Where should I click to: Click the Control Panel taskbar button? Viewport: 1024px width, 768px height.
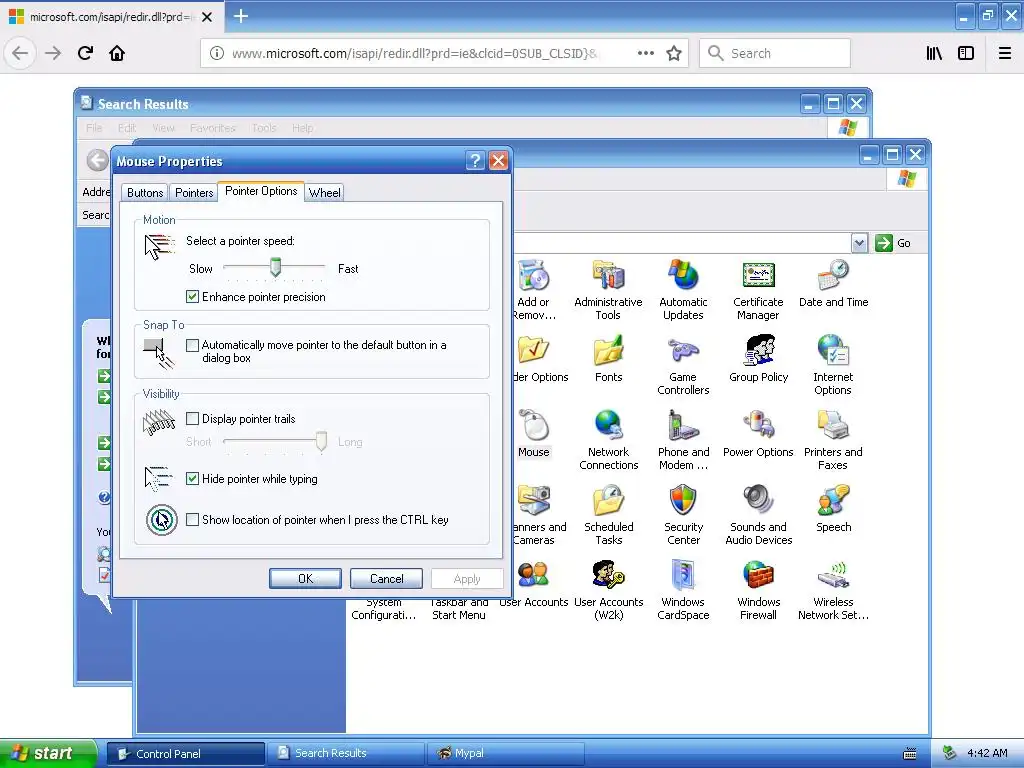coord(186,753)
